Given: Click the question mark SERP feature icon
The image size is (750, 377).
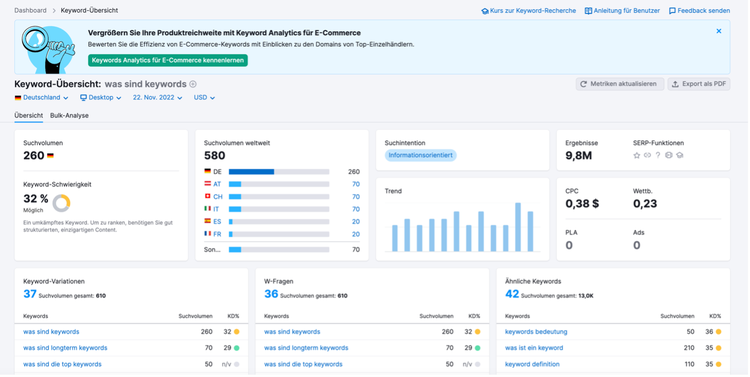Looking at the screenshot, I should click(658, 155).
